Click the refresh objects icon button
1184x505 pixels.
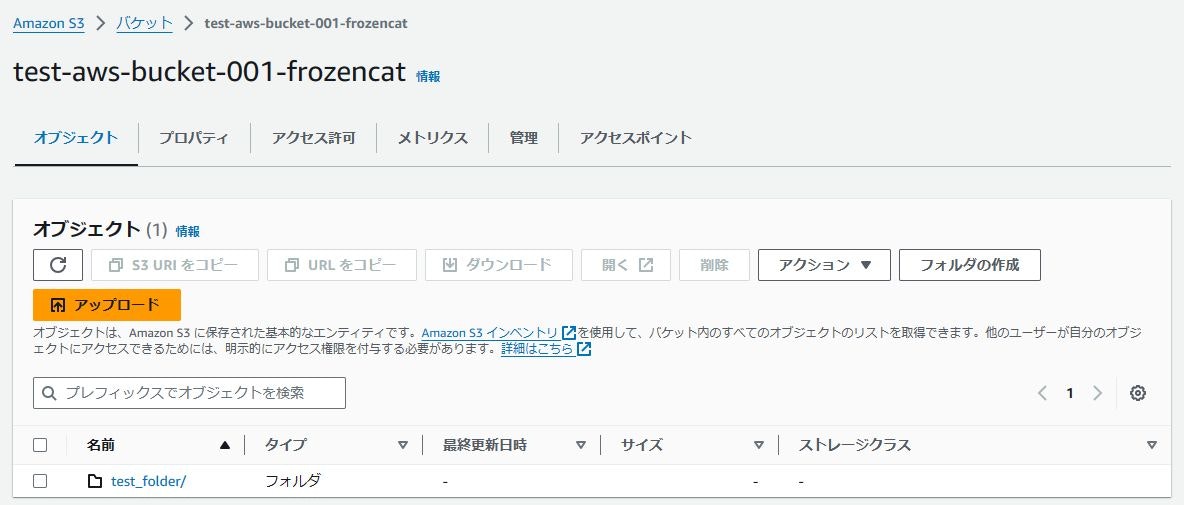(x=58, y=265)
